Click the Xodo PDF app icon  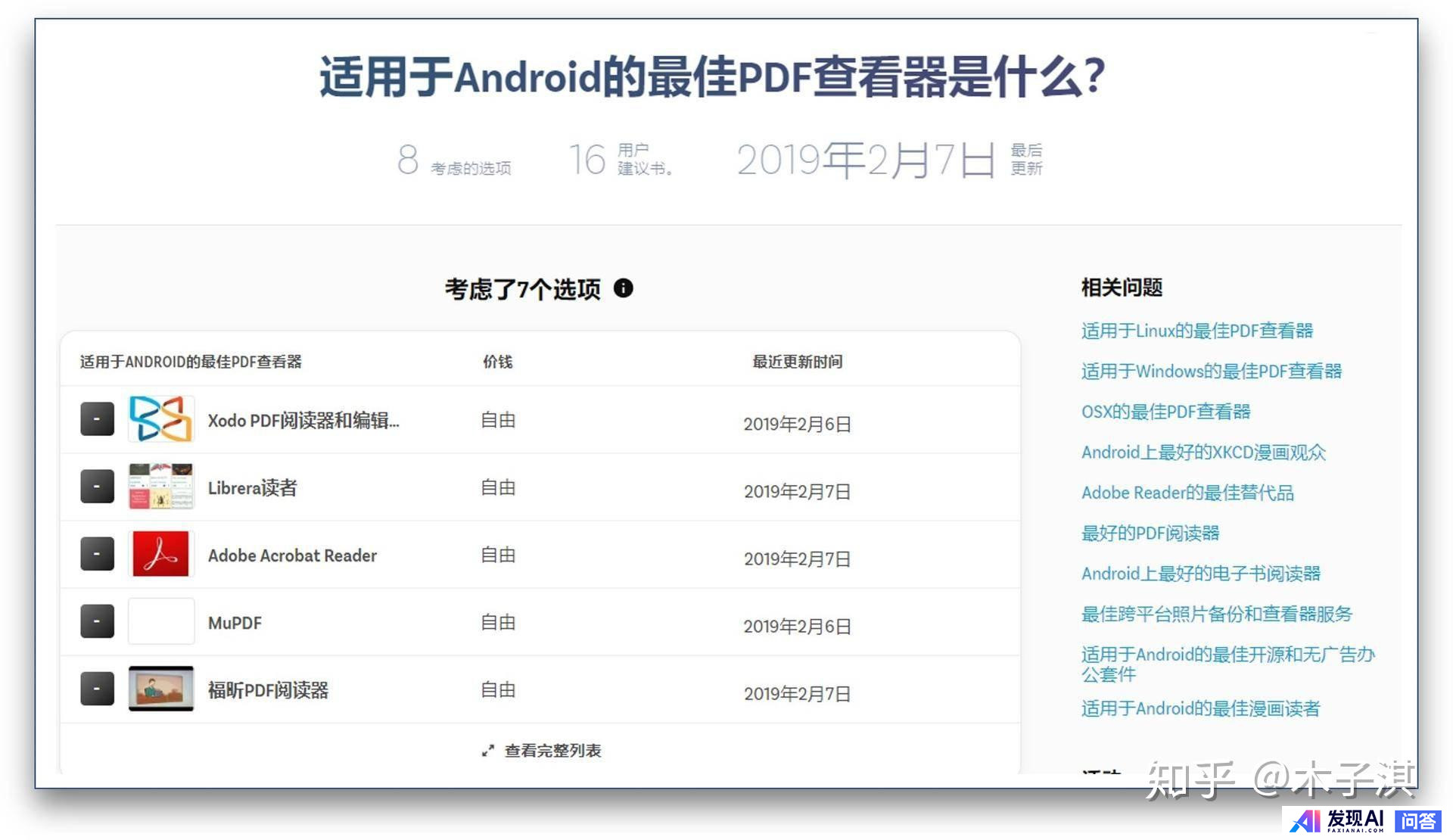tap(160, 418)
